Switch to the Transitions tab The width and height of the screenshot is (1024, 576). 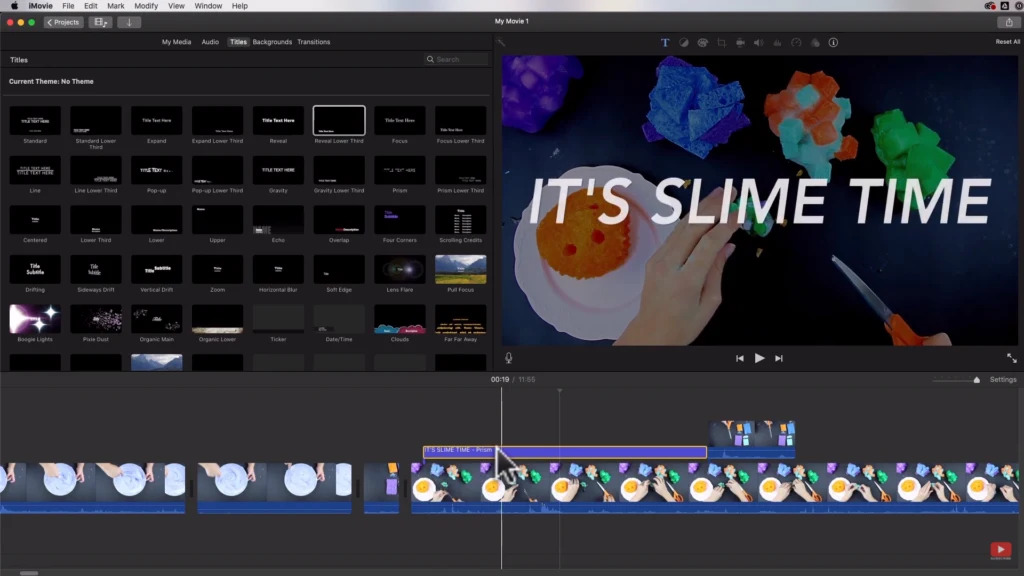coord(313,42)
